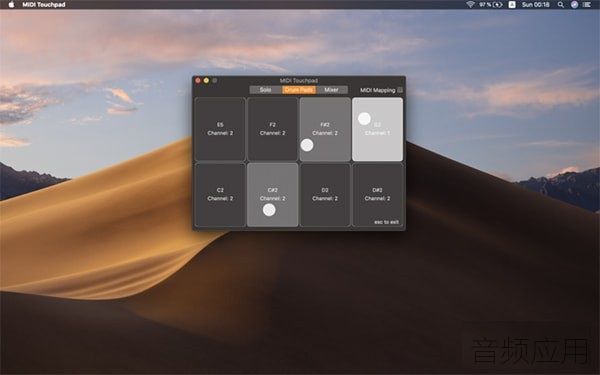600x375 pixels.
Task: Launch Siri from the menu bar
Action: point(574,5)
